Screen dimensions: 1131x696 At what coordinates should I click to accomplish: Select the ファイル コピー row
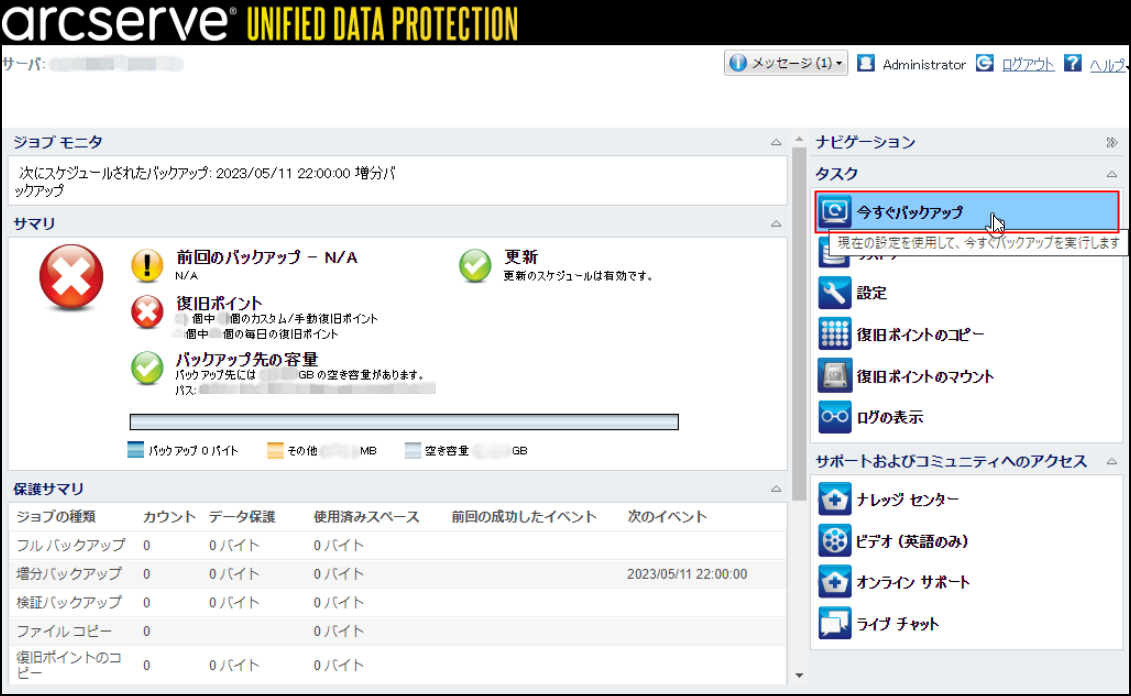coord(397,631)
